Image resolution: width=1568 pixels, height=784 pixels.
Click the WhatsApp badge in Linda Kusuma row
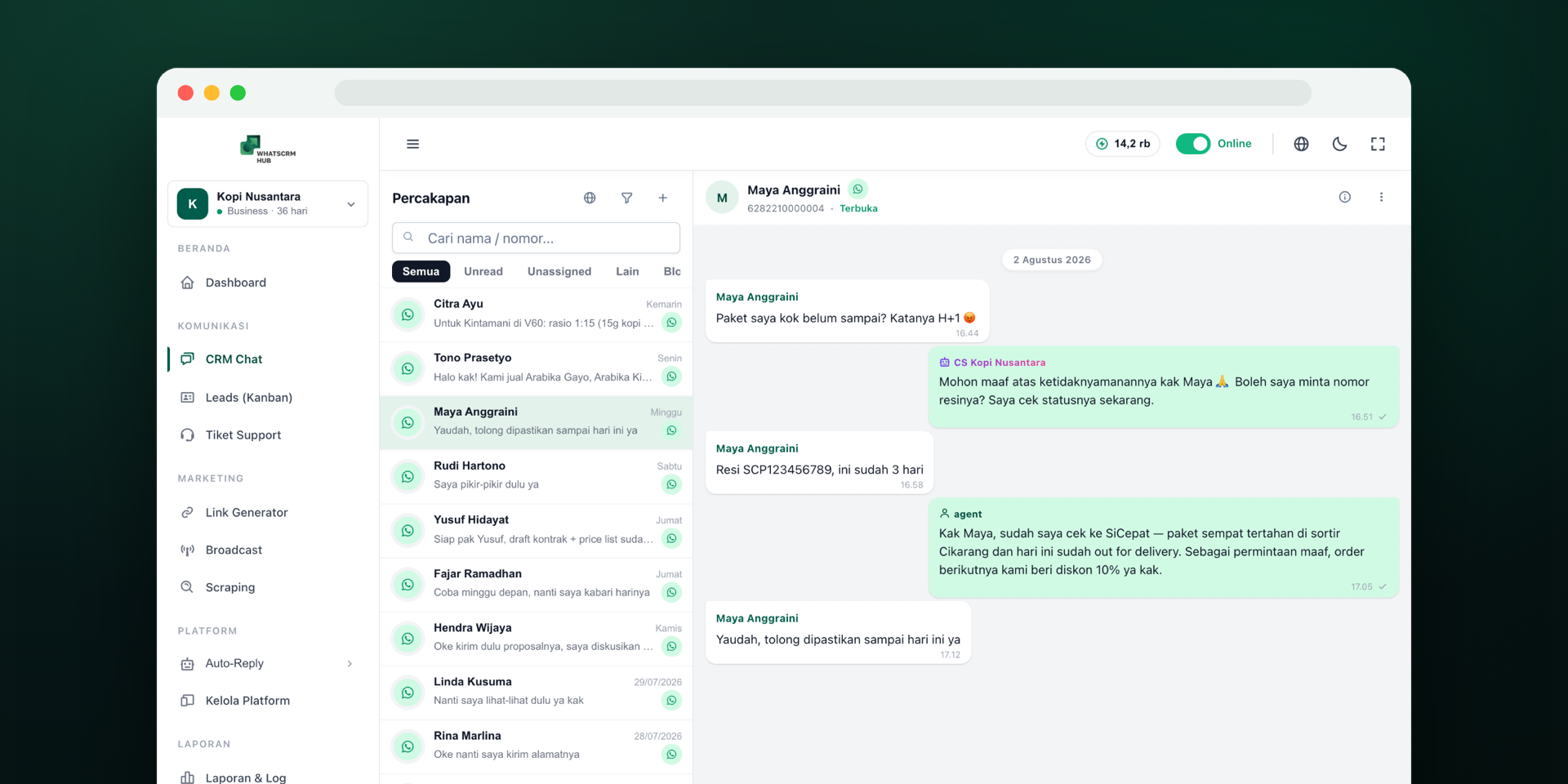pyautogui.click(x=671, y=700)
